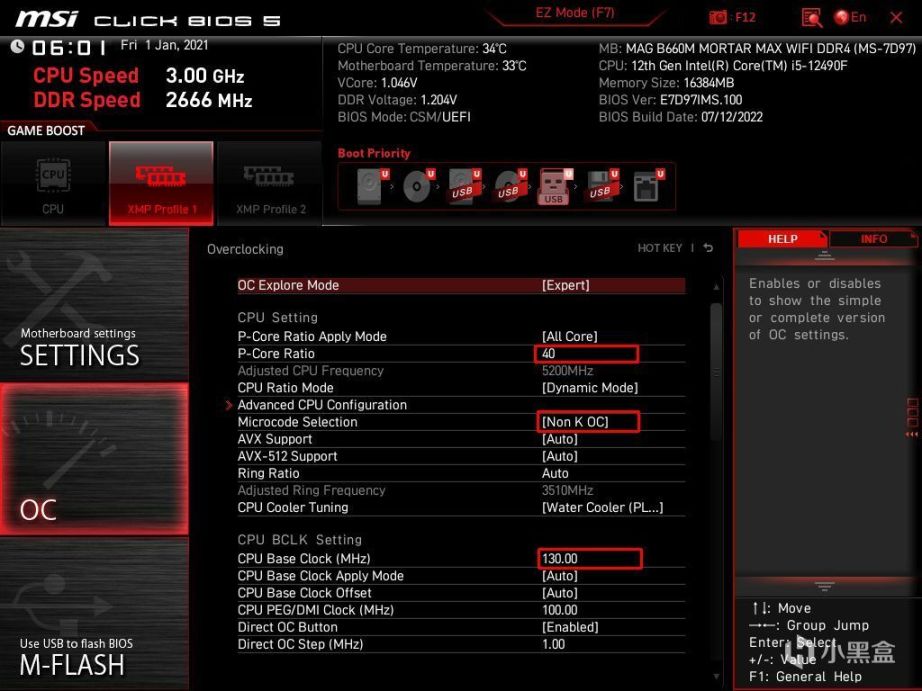Screen dimensions: 922x691
Task: Click the F12 screenshot camera icon
Action: (717, 17)
